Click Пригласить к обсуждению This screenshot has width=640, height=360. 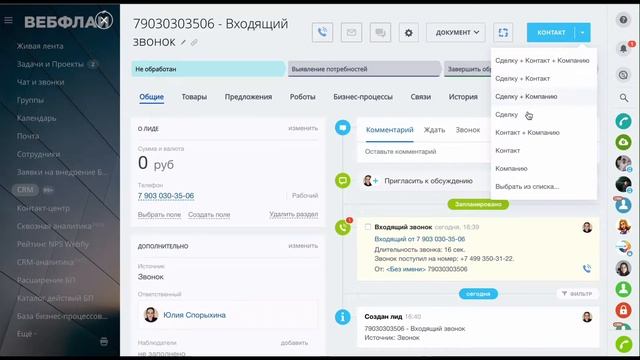coord(429,181)
